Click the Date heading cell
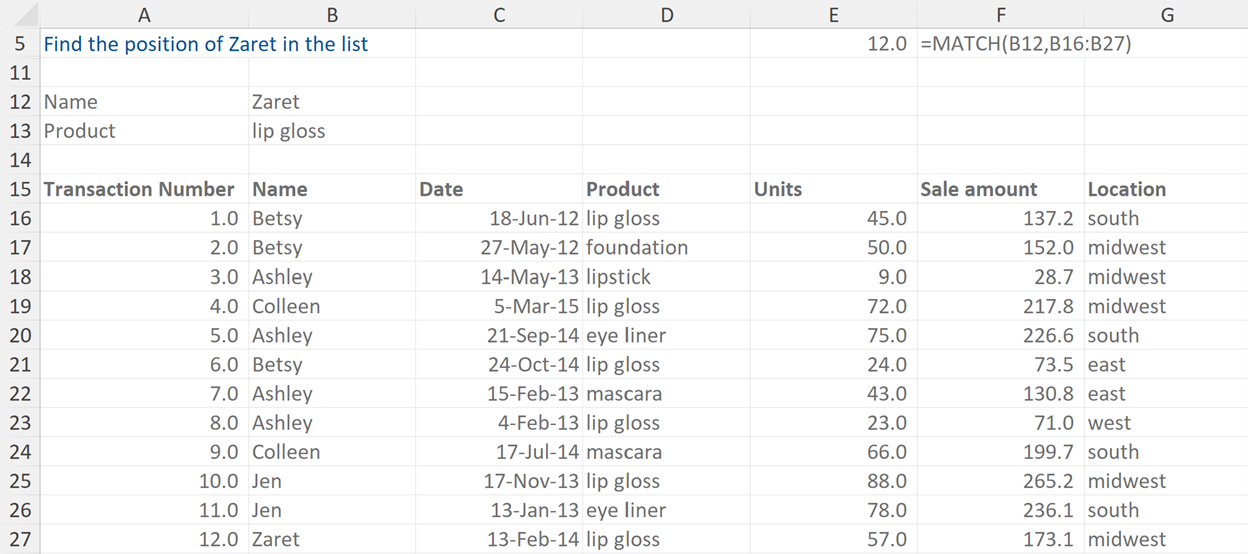 click(498, 189)
